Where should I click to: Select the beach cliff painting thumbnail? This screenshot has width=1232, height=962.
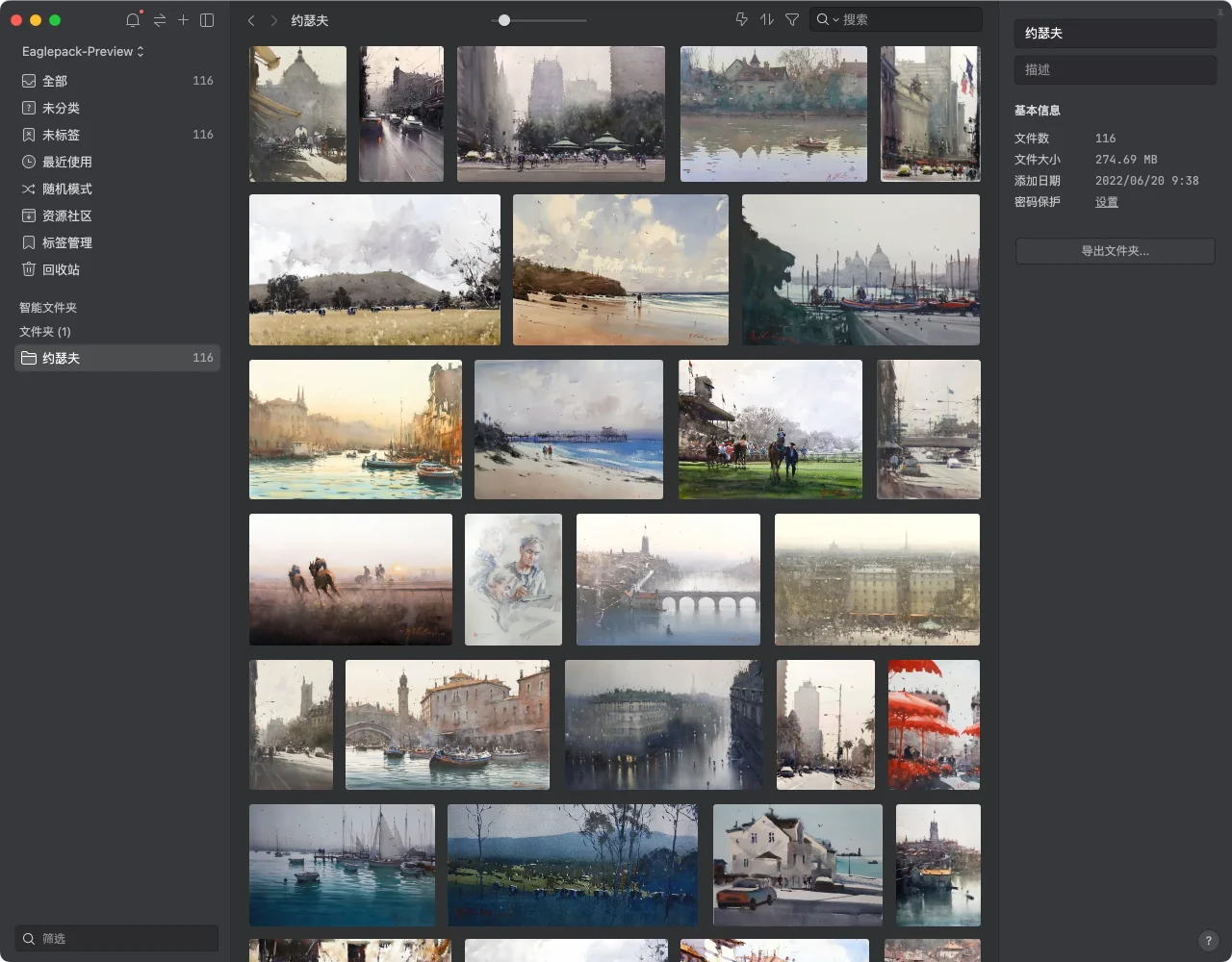coord(621,269)
